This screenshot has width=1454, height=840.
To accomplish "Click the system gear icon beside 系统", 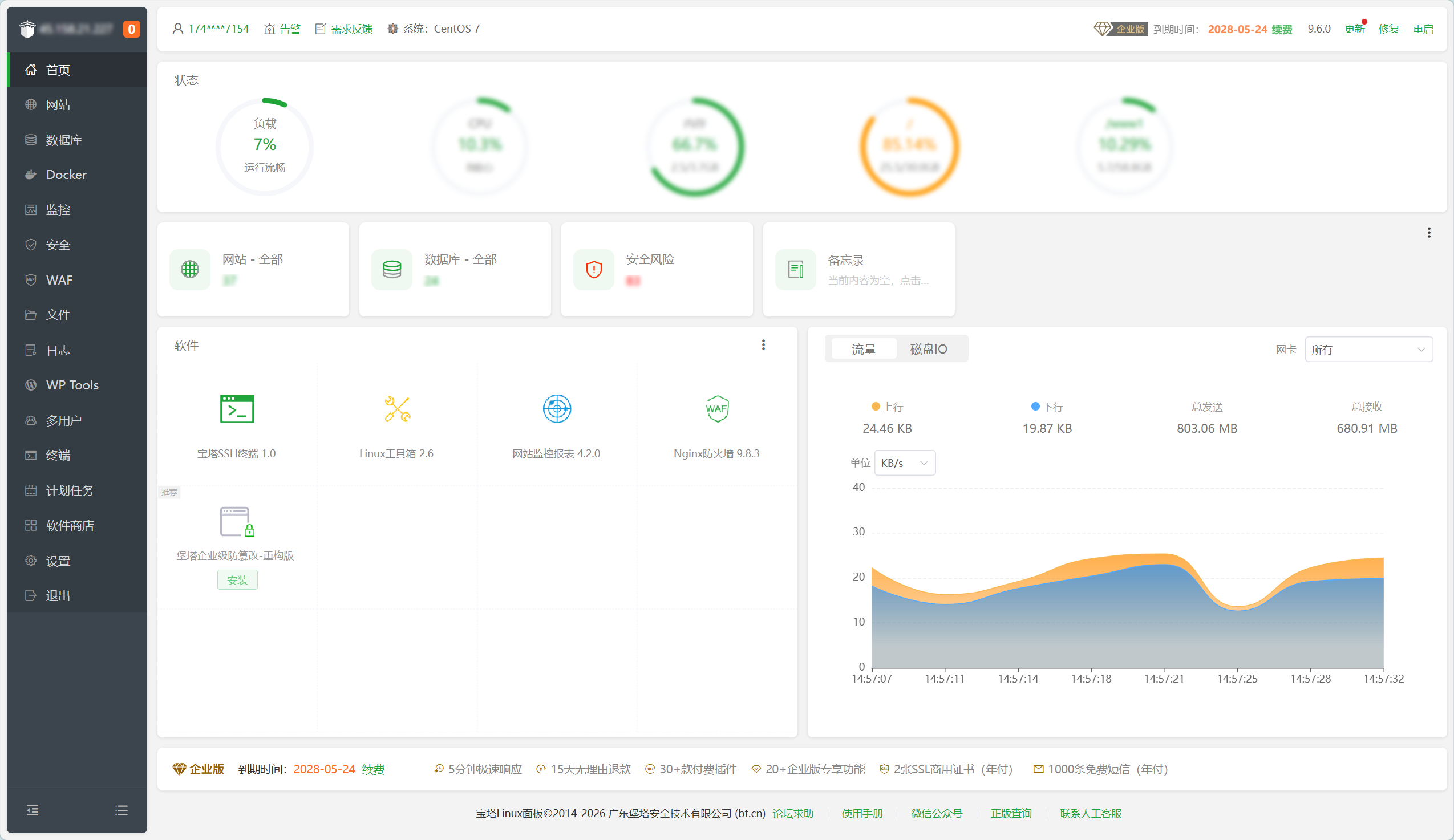I will [392, 29].
